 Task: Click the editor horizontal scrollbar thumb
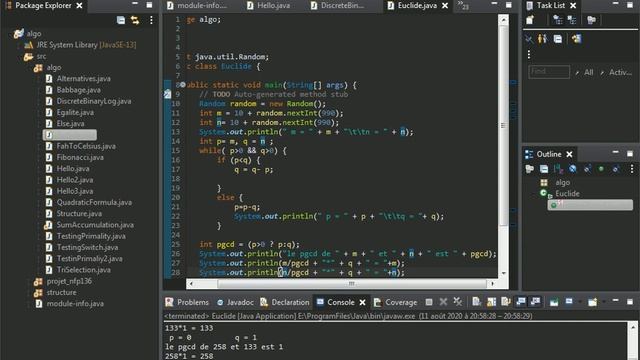click(x=351, y=284)
